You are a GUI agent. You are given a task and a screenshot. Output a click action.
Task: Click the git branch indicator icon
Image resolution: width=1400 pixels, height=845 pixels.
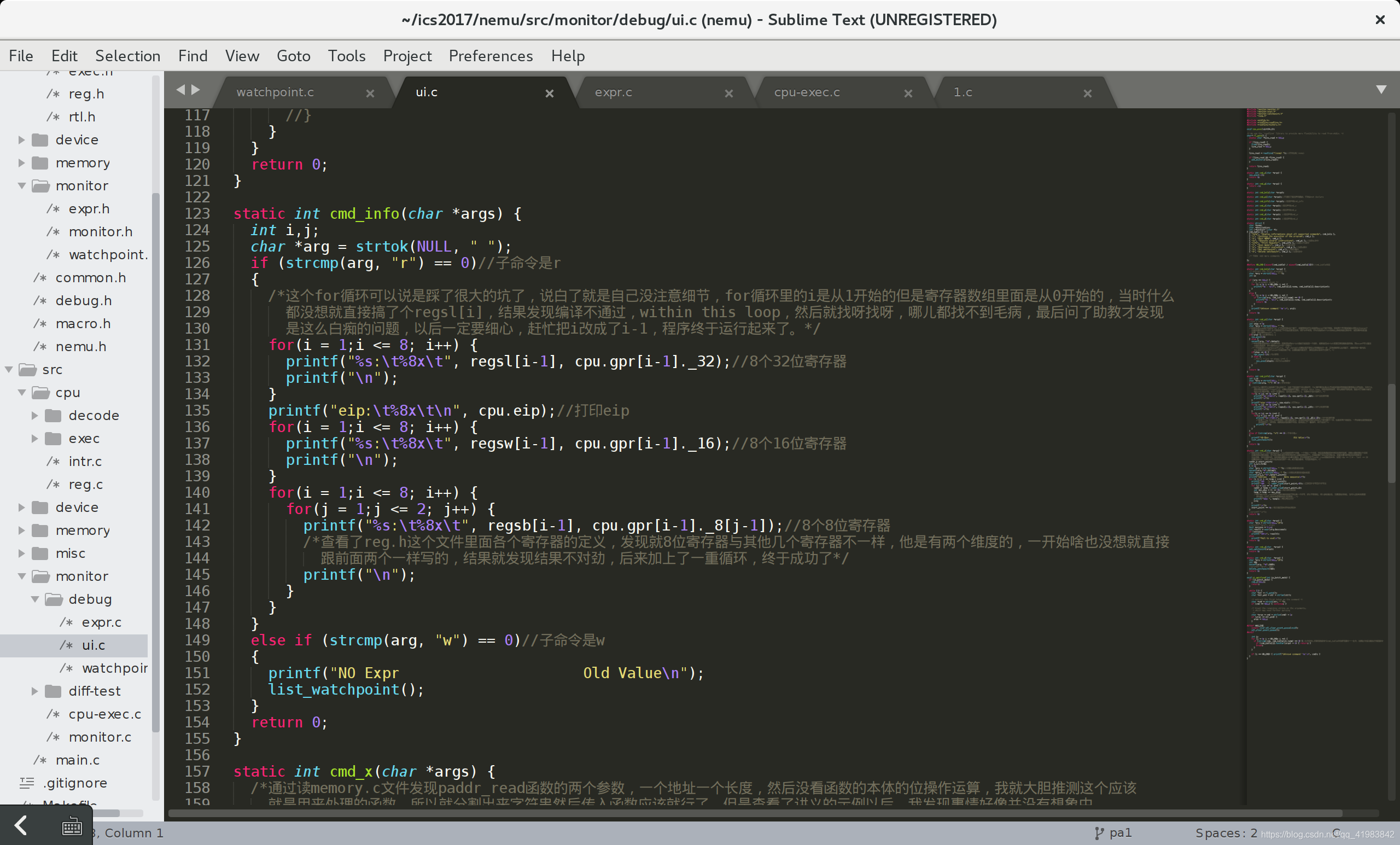1098,831
